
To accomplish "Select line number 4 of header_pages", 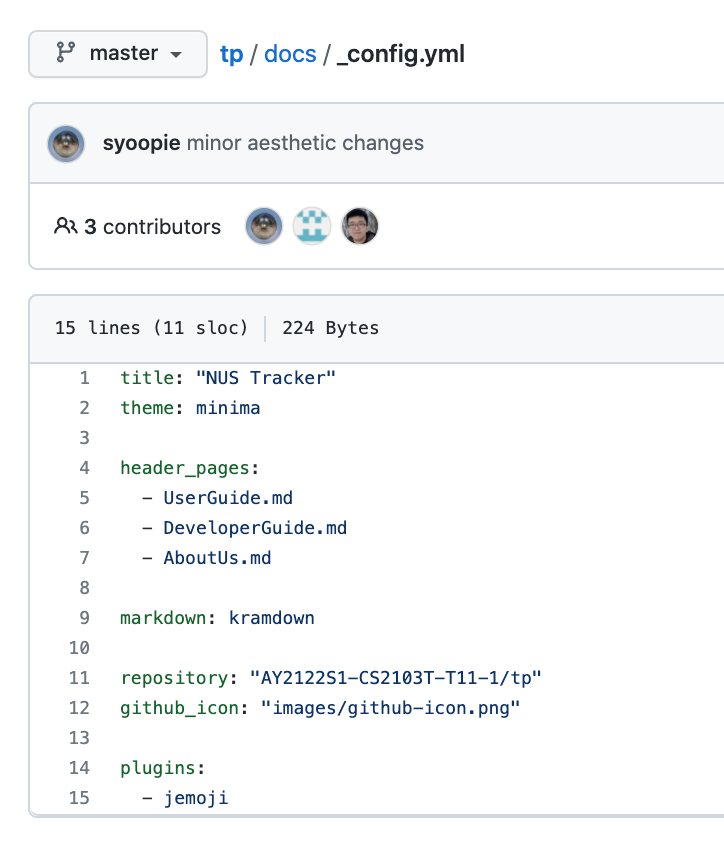I will point(85,468).
